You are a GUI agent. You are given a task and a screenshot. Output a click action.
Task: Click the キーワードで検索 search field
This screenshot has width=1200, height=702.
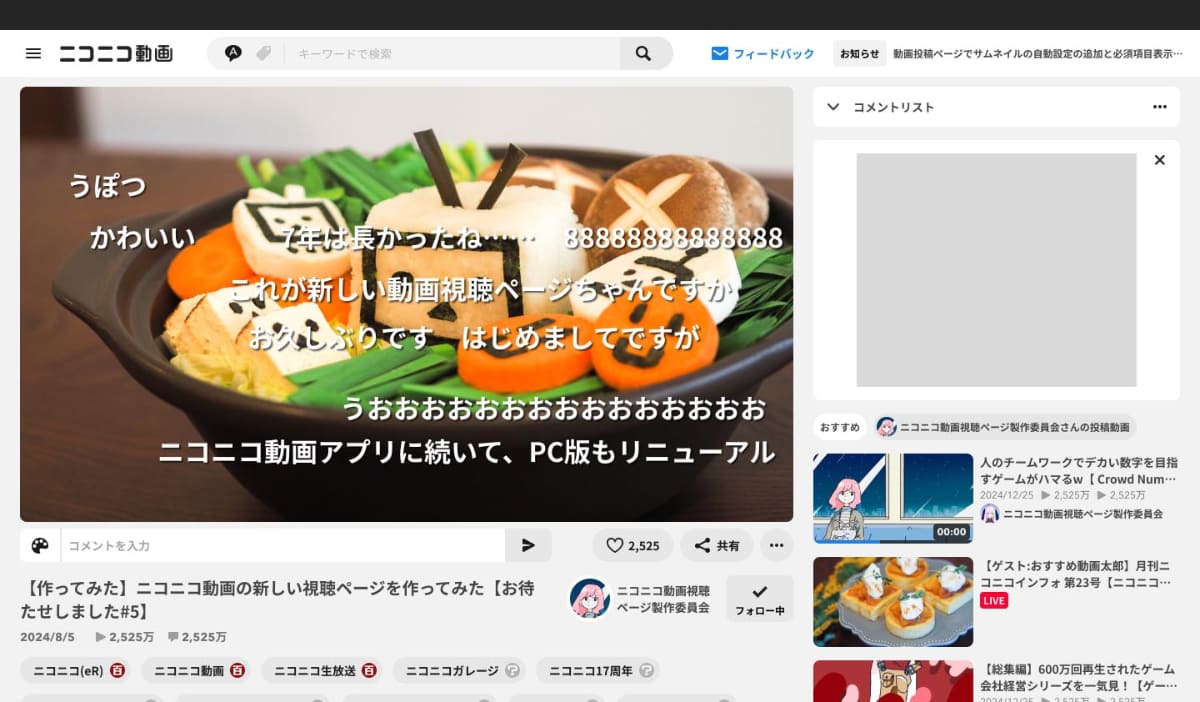click(x=452, y=54)
